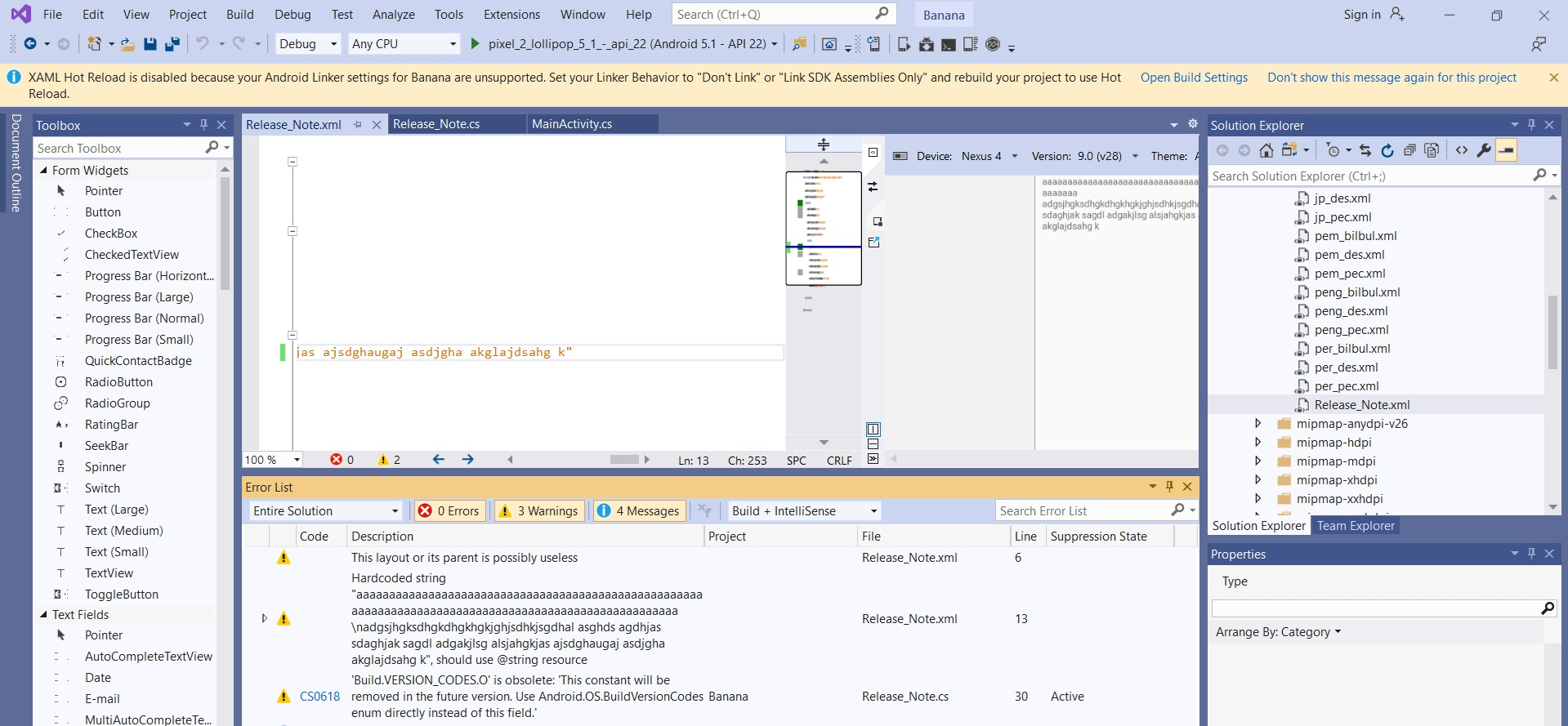Viewport: 1568px width, 726px height.
Task: Open the Android Device Manager icon
Action: (904, 44)
